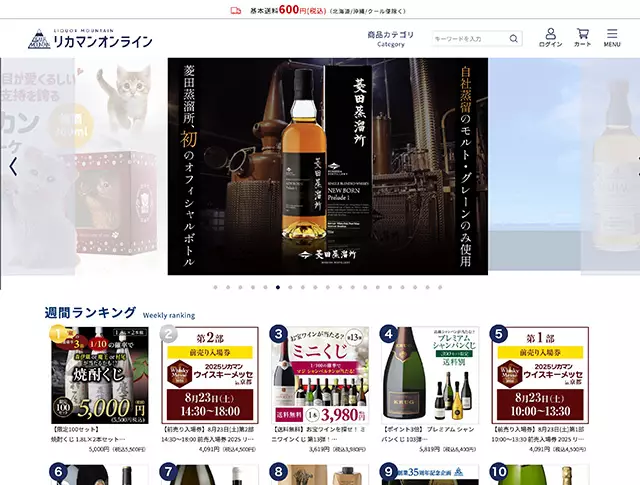Click rank 7 badge
Screen dimensions: 640x485
point(168,472)
